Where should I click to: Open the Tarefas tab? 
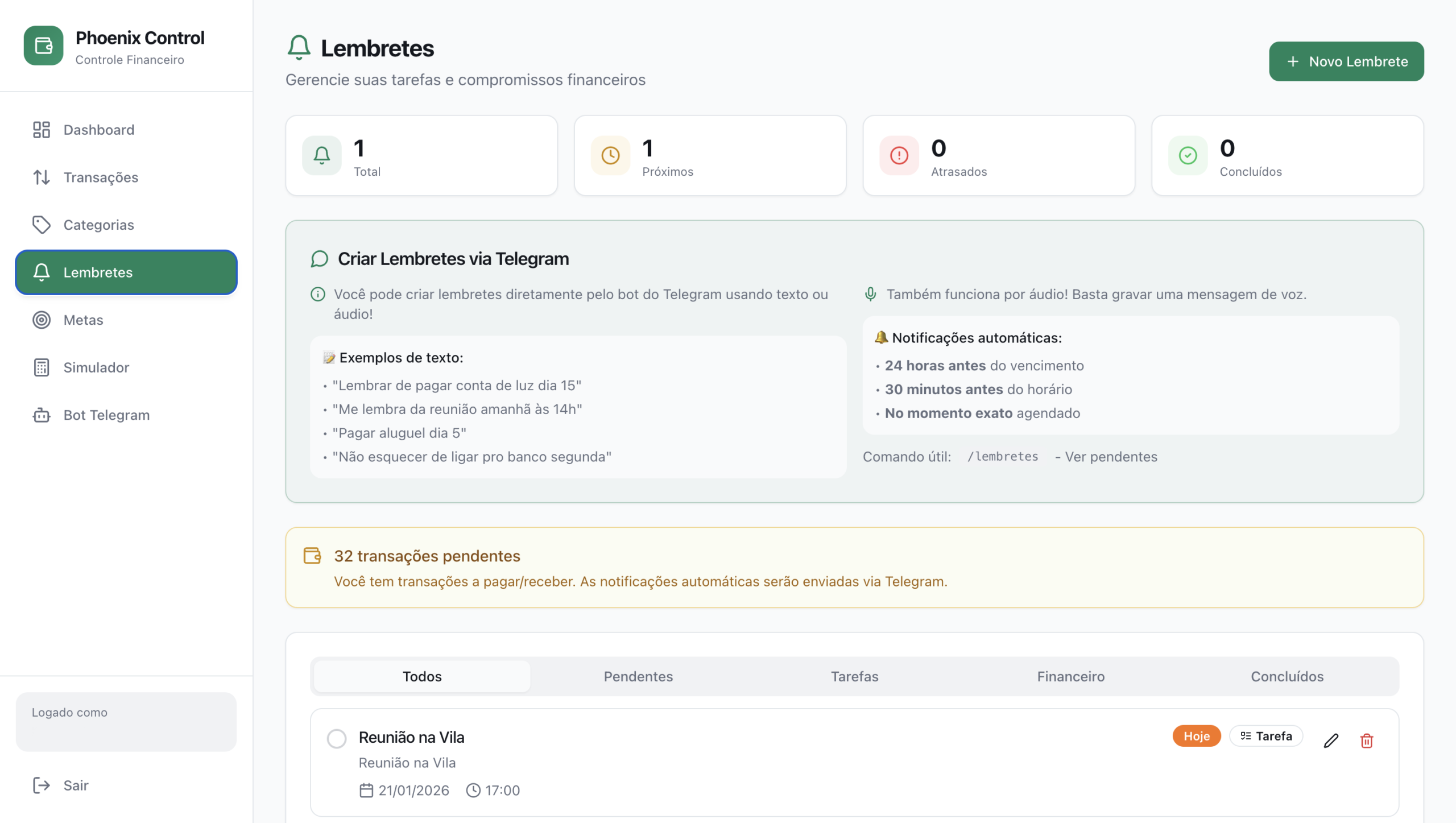point(854,676)
